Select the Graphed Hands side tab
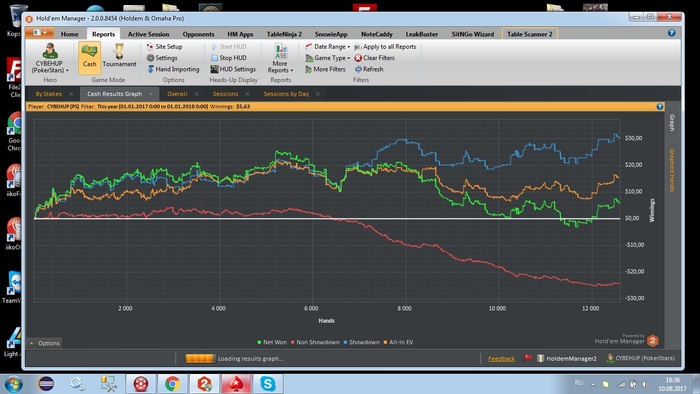Viewport: 700px width, 394px height. pyautogui.click(x=672, y=170)
